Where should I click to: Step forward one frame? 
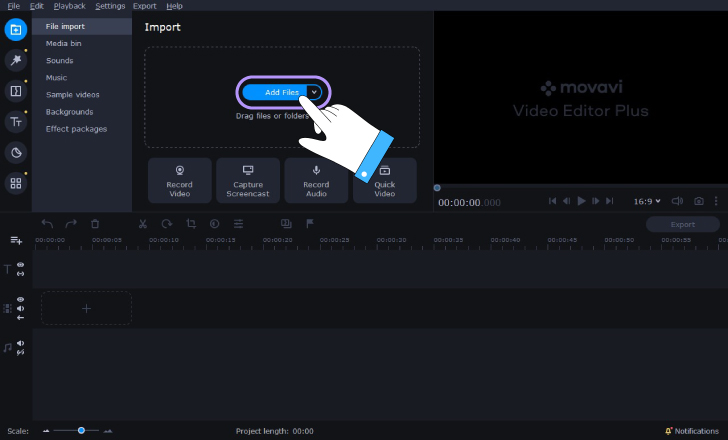(x=595, y=201)
